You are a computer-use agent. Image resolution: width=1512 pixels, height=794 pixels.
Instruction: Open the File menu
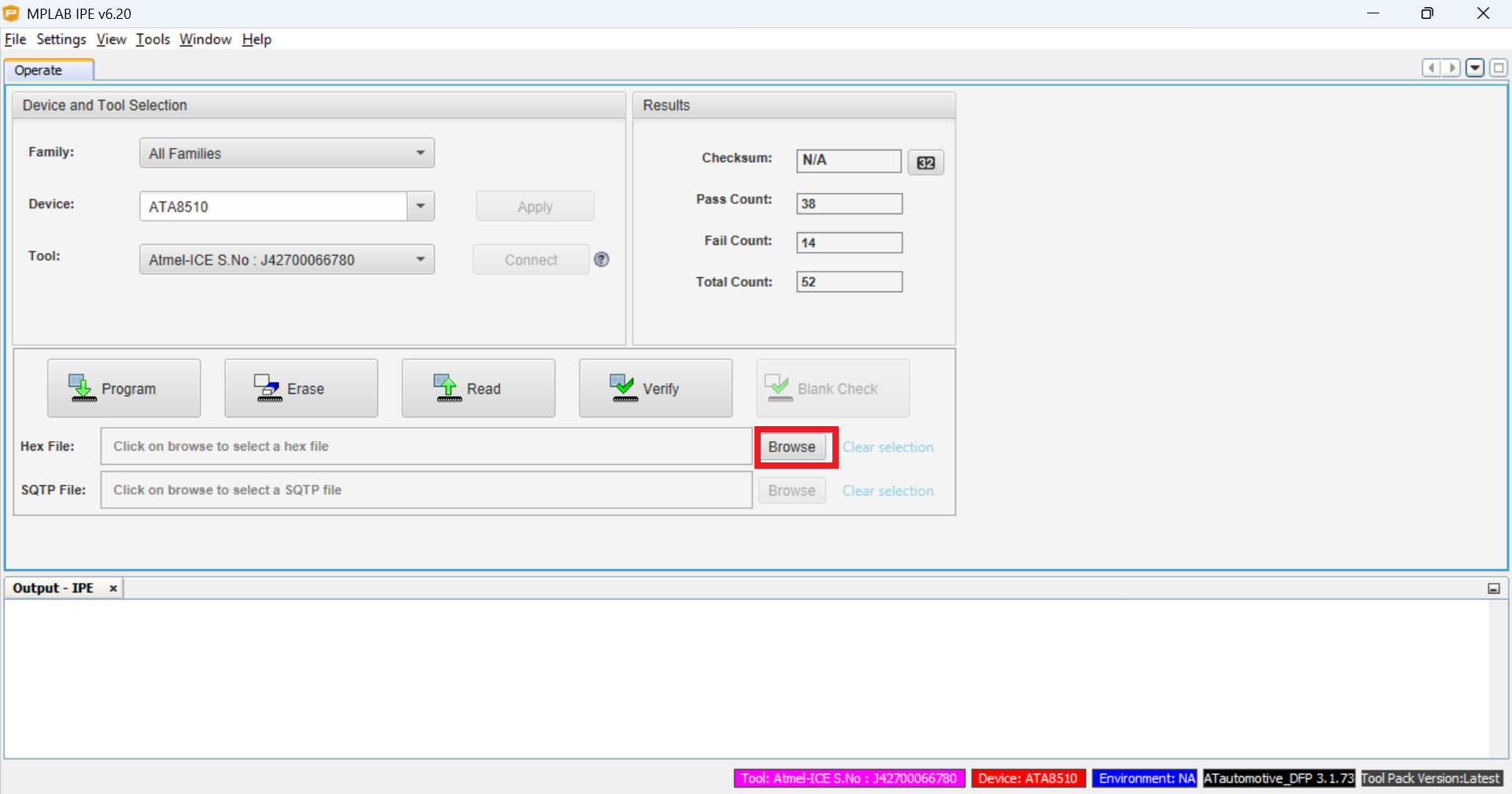point(15,39)
